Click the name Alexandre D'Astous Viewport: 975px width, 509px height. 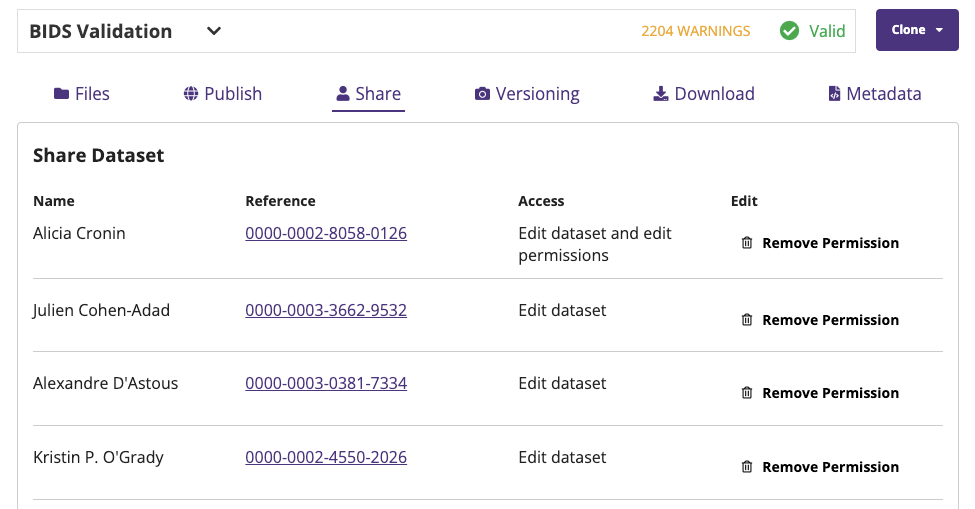[x=106, y=383]
